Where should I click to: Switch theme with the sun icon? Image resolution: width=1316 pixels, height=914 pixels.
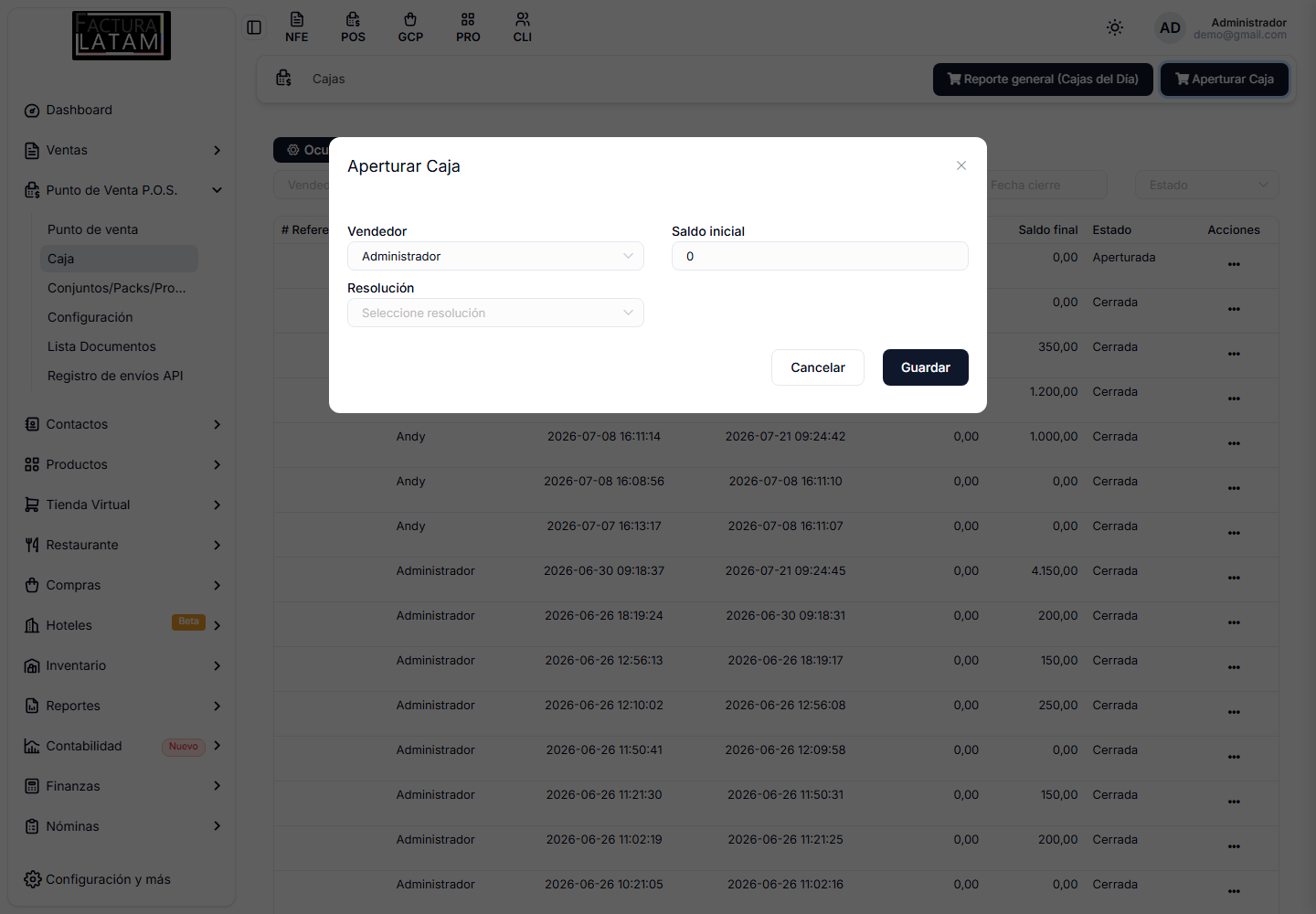point(1115,27)
